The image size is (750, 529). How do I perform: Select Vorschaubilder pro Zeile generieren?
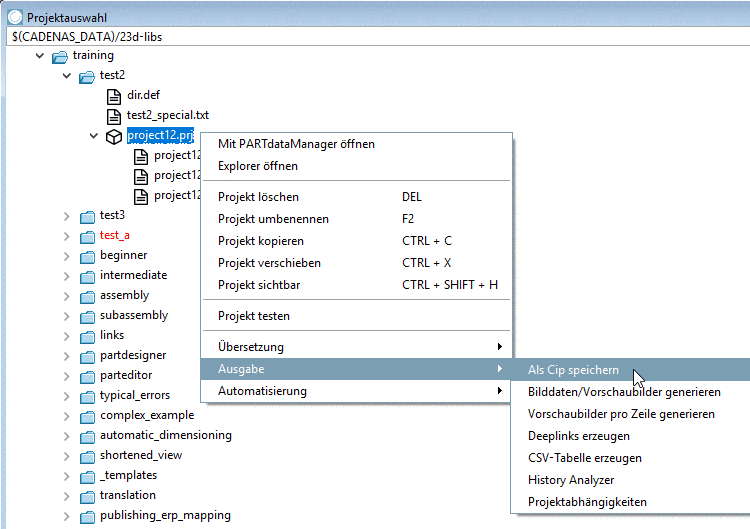[631, 414]
